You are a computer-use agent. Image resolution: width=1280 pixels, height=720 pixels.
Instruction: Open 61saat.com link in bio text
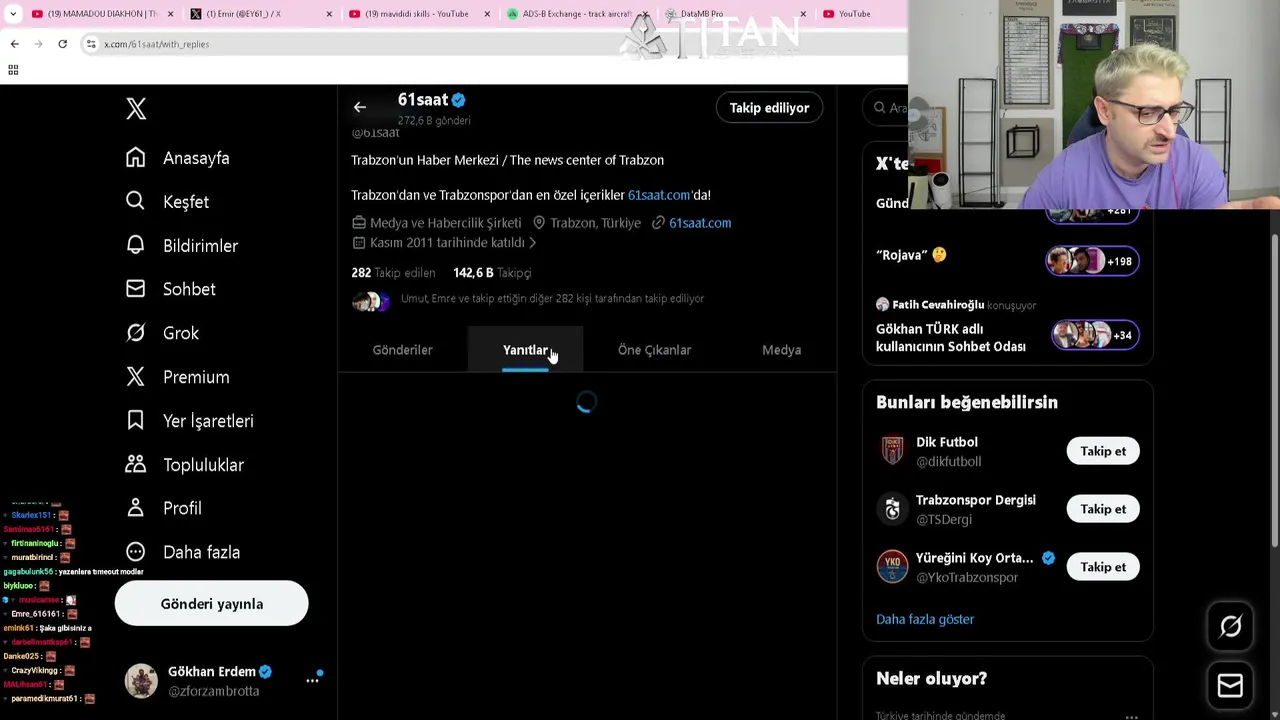point(659,195)
